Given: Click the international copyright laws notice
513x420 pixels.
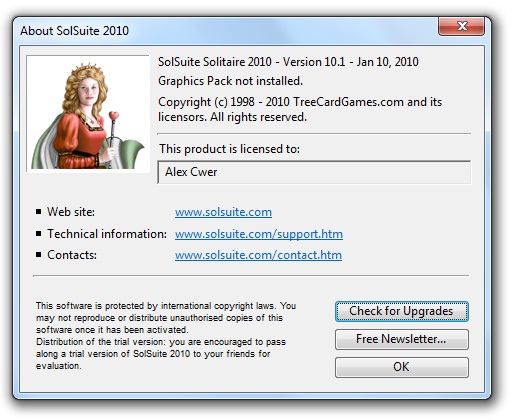Looking at the screenshot, I should coord(166,336).
